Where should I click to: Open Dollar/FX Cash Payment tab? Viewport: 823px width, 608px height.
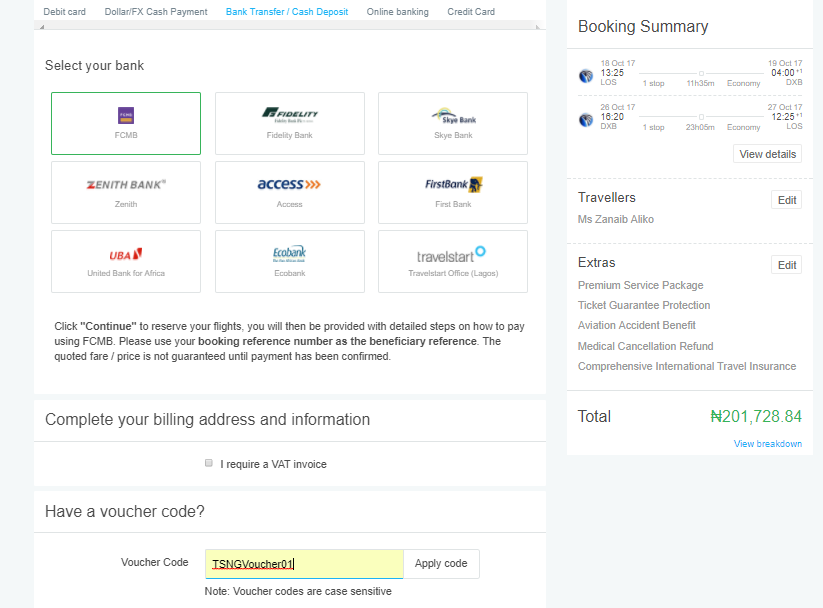(x=156, y=12)
